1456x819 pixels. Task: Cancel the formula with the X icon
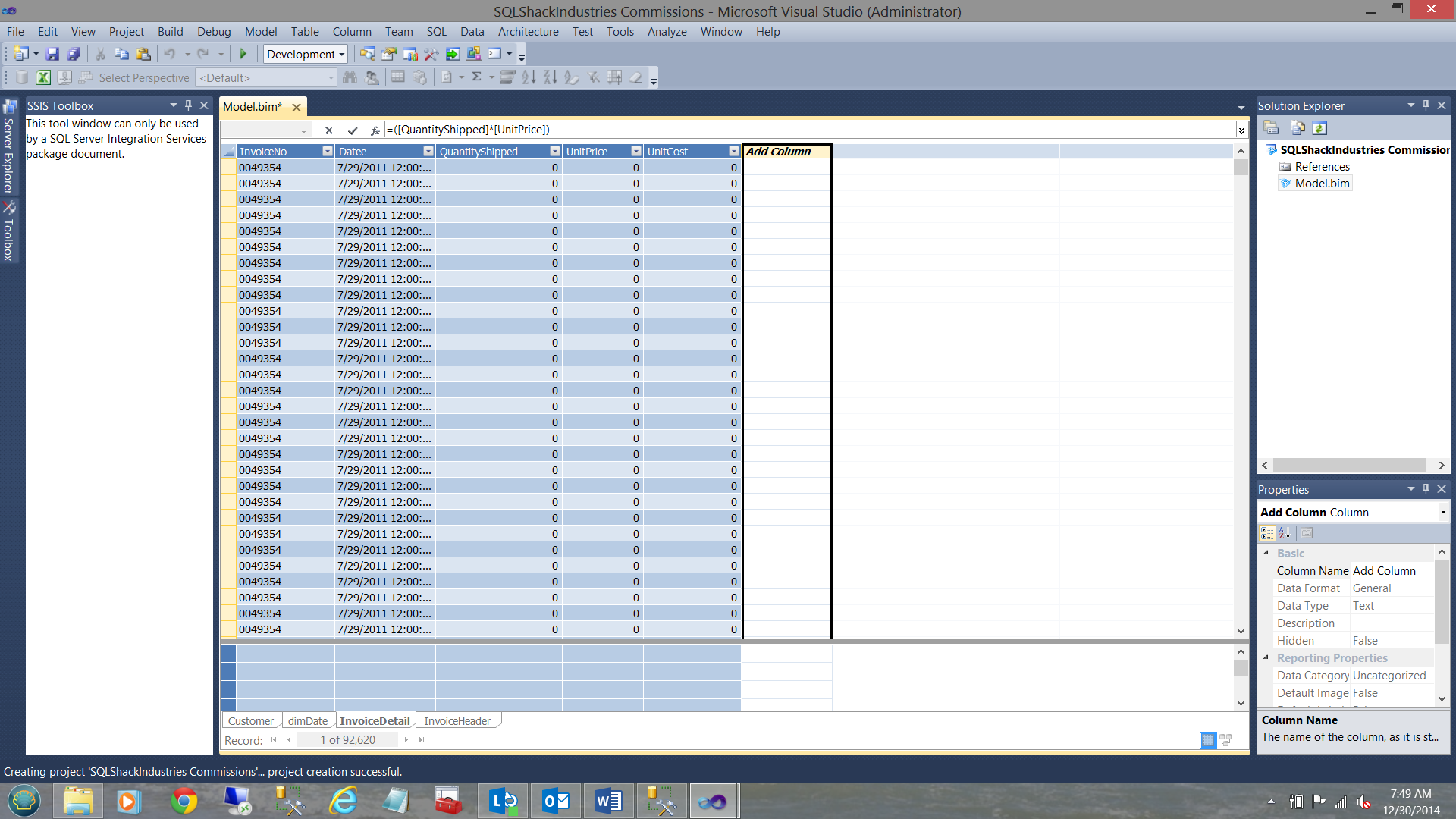pyautogui.click(x=328, y=130)
